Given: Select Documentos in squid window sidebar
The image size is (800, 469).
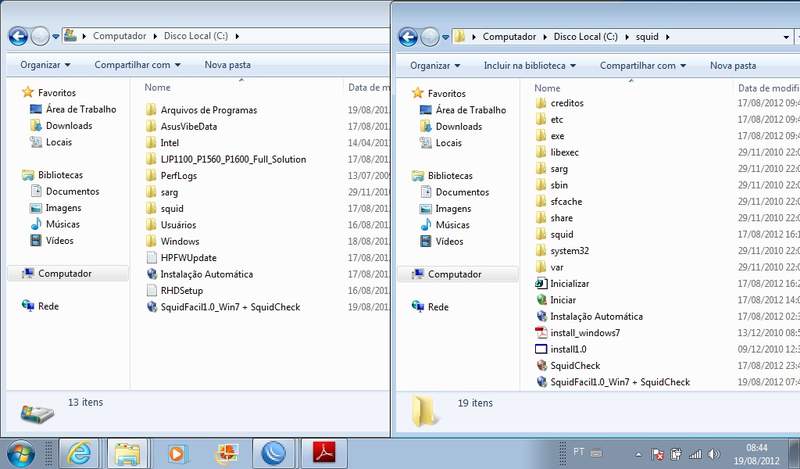Looking at the screenshot, I should click(x=454, y=192).
